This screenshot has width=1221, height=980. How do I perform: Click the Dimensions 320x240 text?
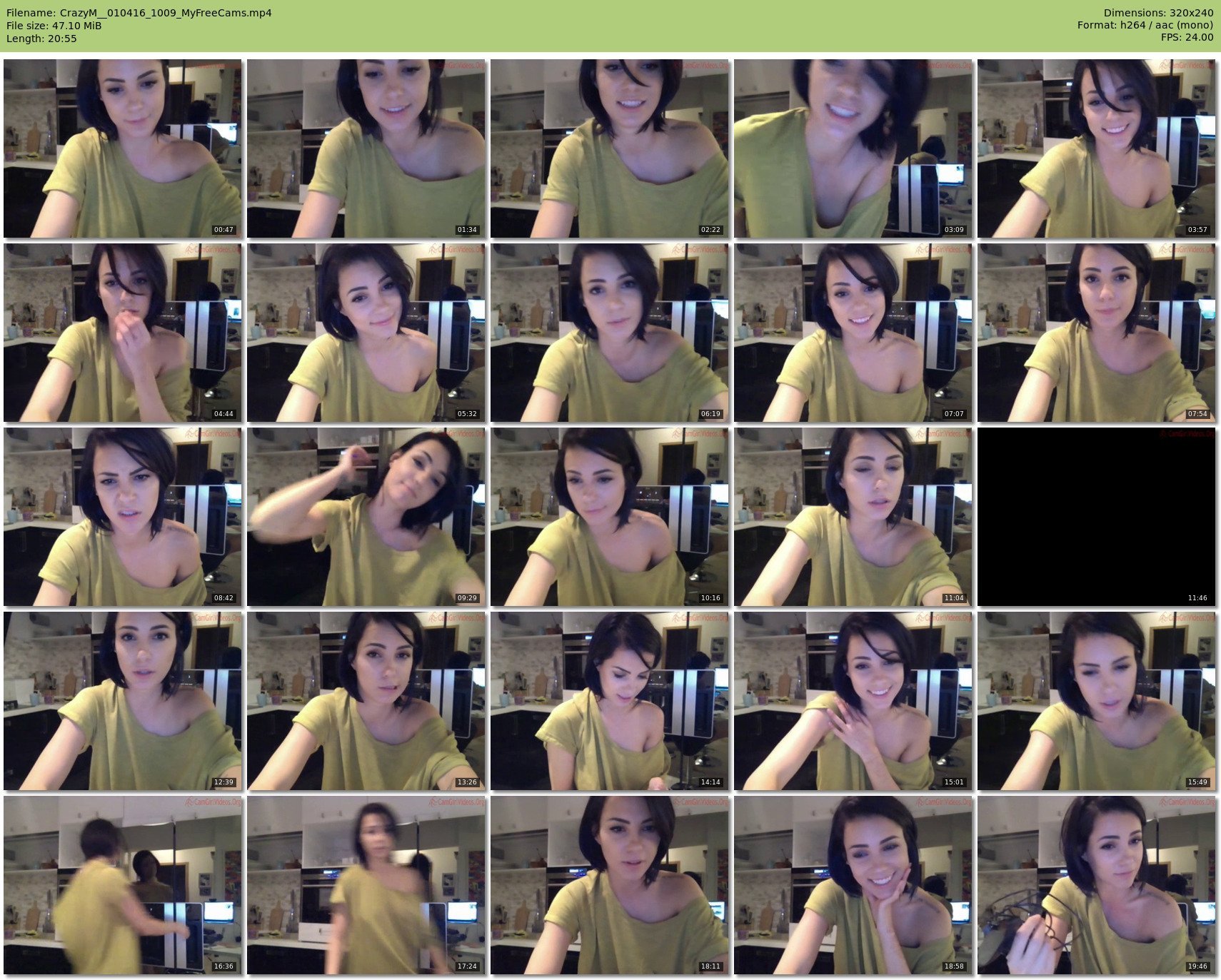click(x=1158, y=13)
